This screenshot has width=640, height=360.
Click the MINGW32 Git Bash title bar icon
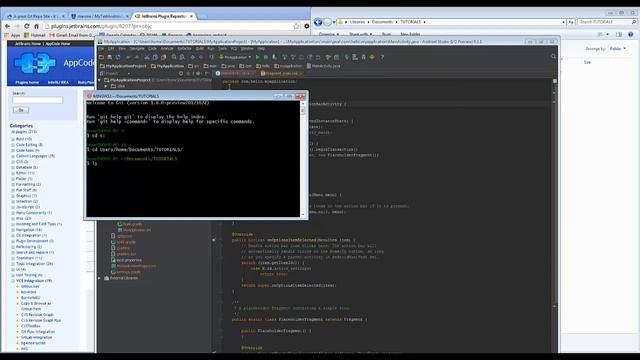[x=89, y=96]
